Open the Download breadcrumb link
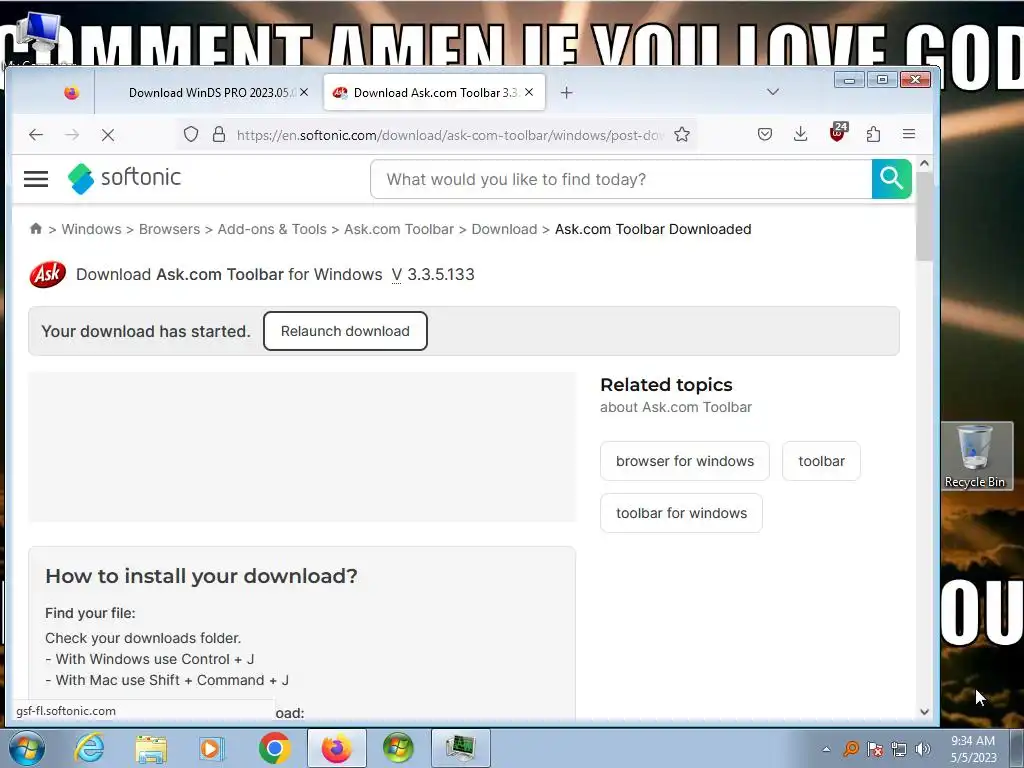The image size is (1024, 768). coord(504,229)
